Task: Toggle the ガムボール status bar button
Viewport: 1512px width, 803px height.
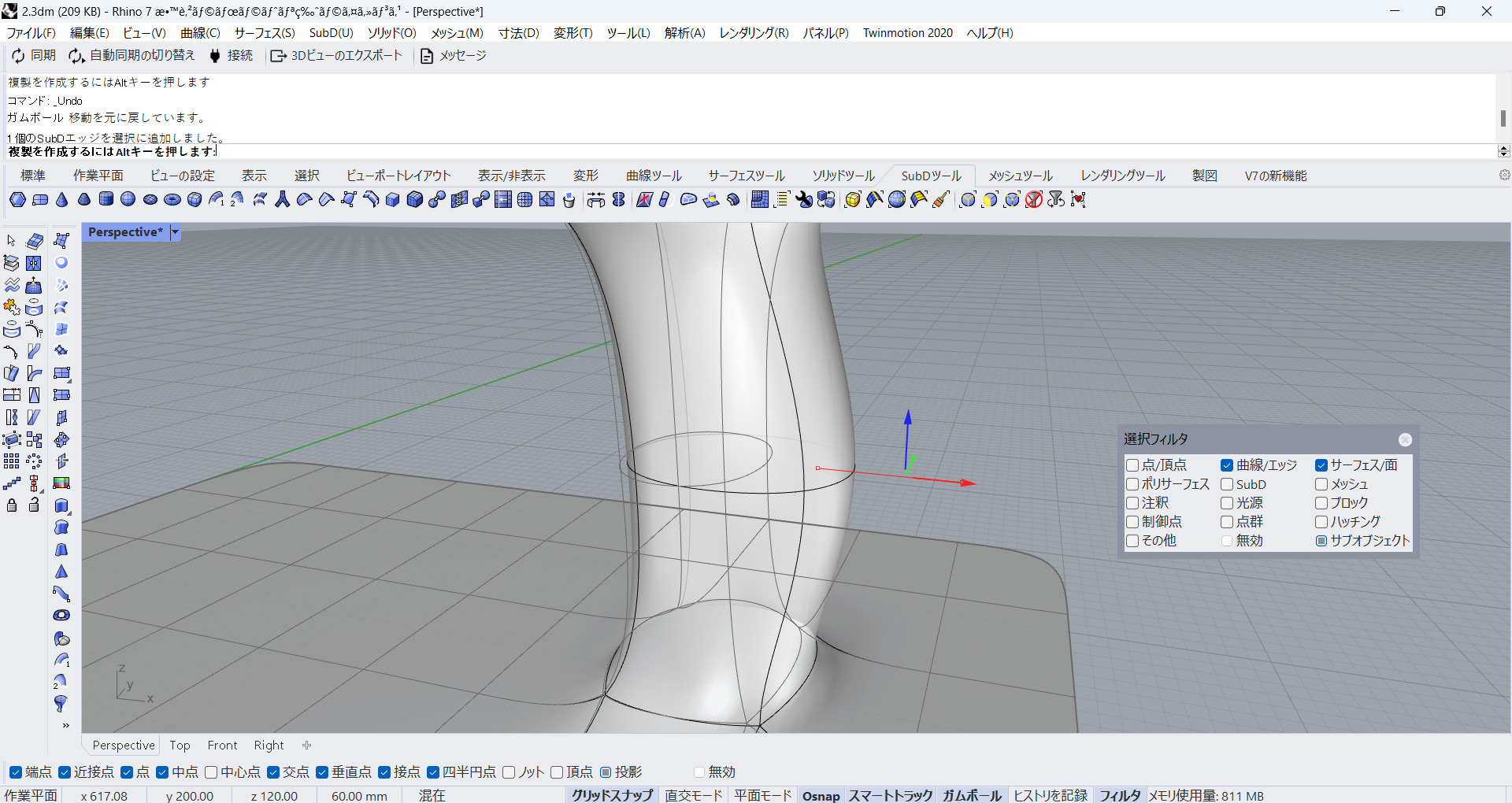Action: pyautogui.click(x=972, y=795)
